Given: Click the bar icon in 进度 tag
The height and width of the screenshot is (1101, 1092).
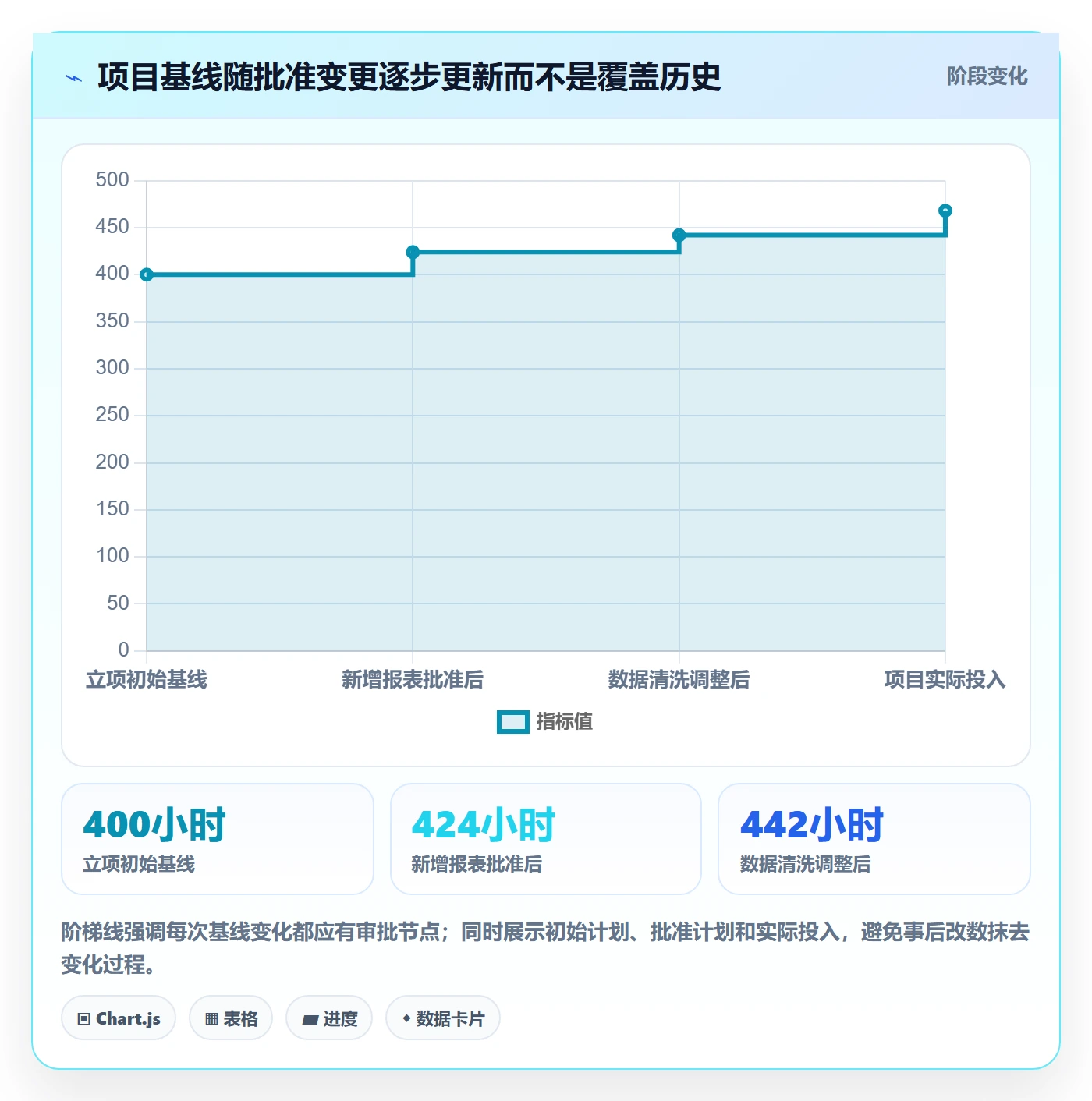Looking at the screenshot, I should [x=310, y=1020].
